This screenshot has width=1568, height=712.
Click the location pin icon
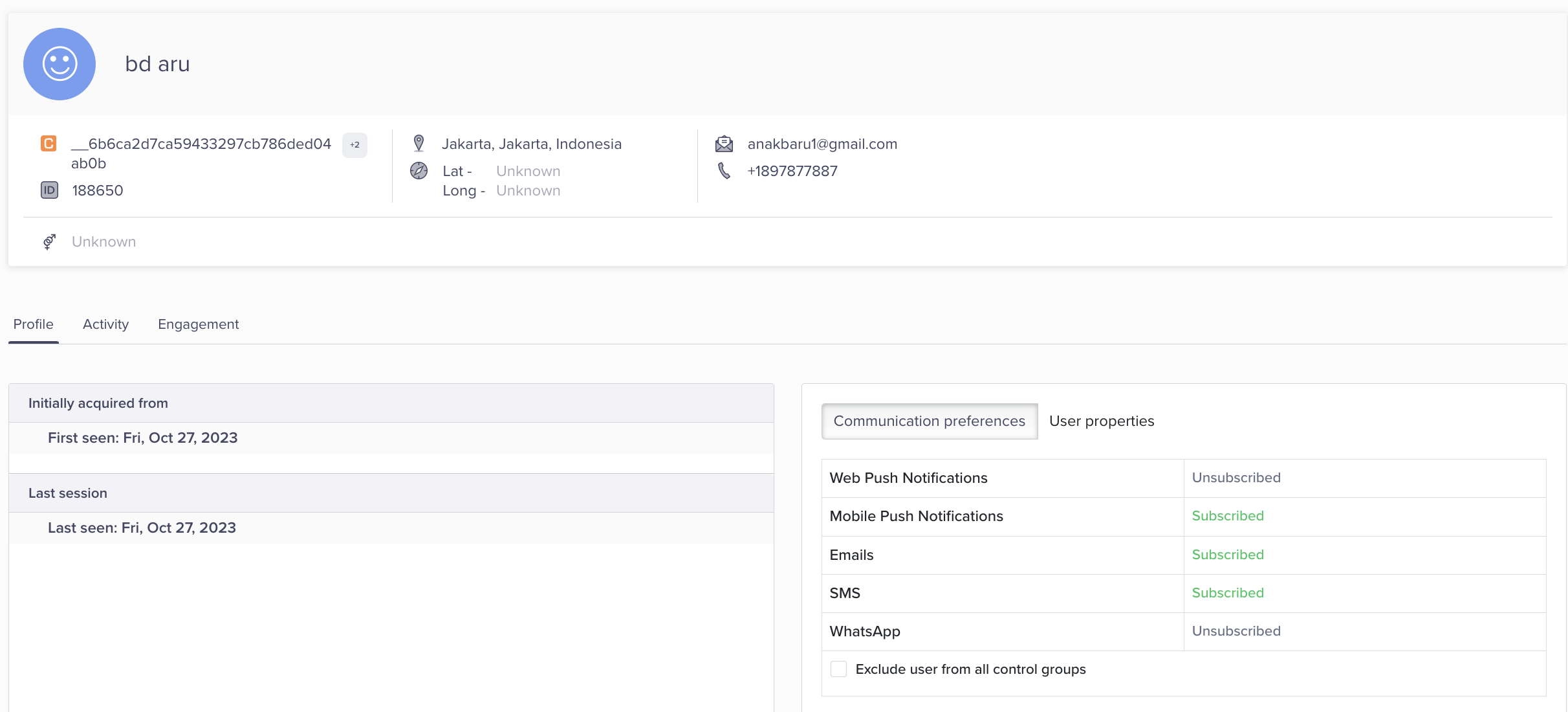pos(419,143)
